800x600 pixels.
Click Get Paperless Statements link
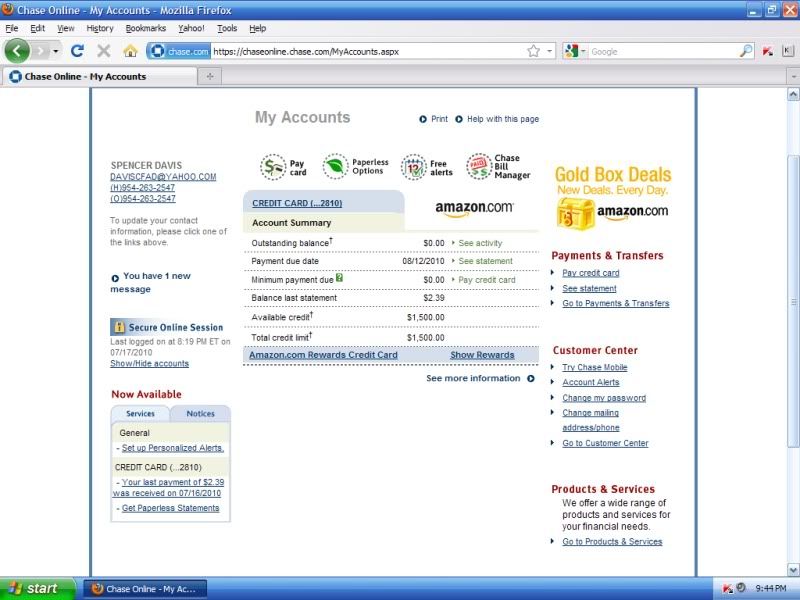click(170, 508)
